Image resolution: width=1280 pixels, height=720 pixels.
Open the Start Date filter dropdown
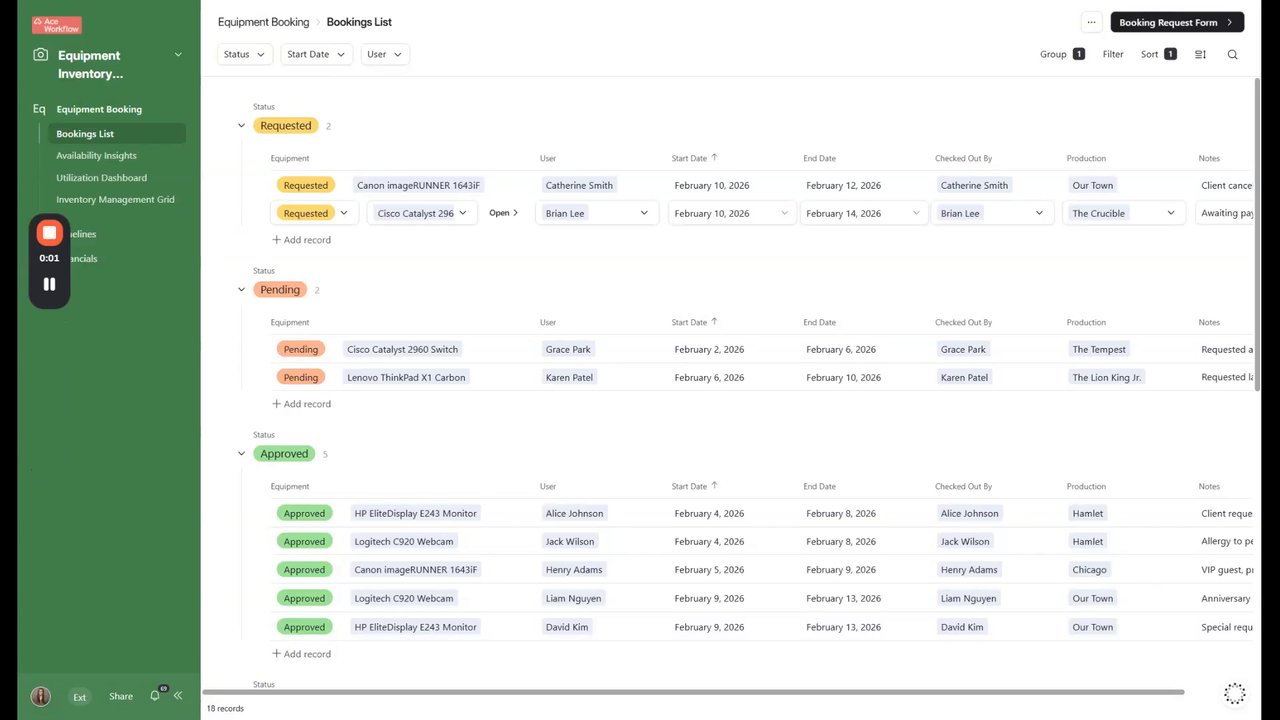coord(316,54)
